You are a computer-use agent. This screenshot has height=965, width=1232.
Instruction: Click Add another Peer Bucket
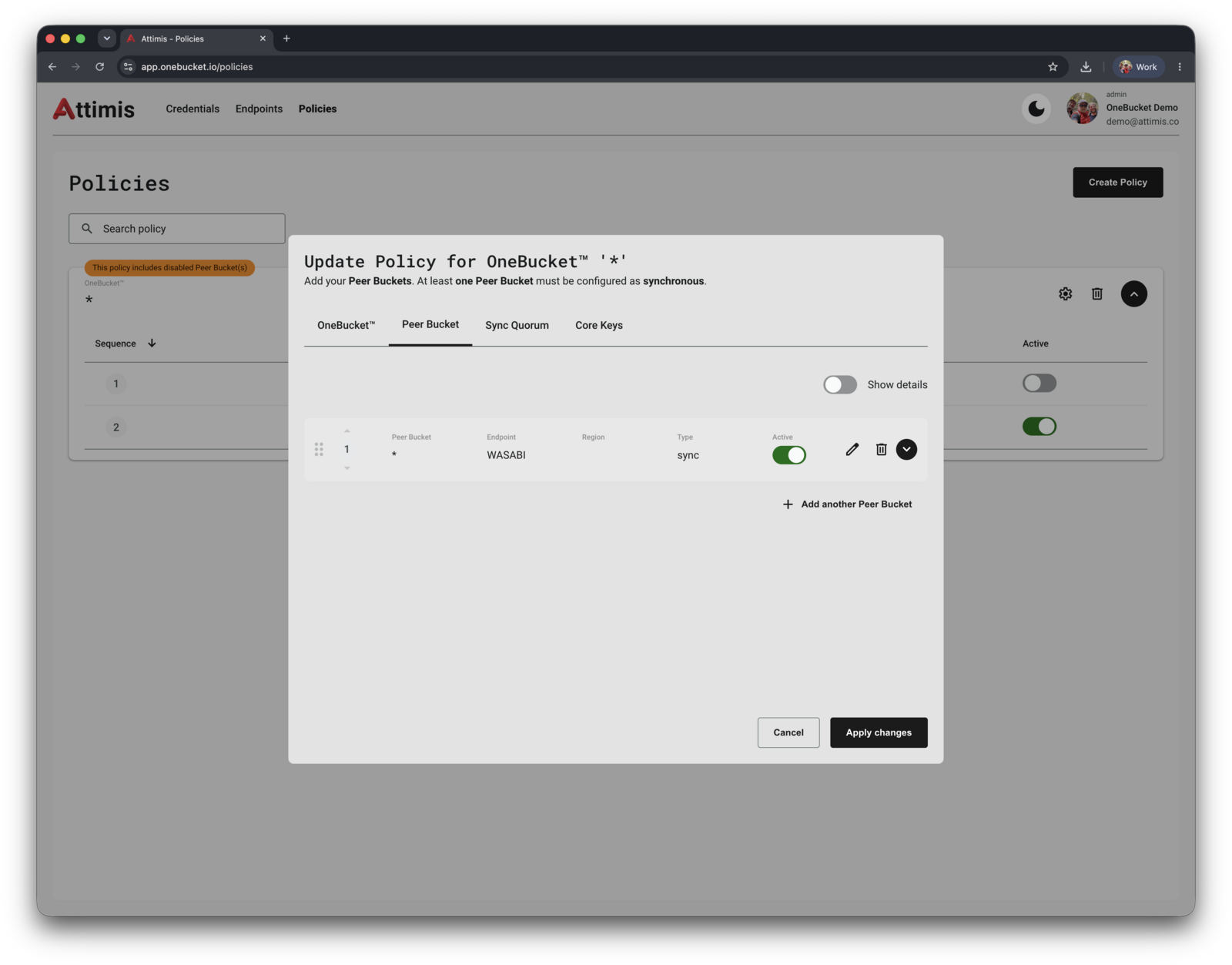(847, 504)
